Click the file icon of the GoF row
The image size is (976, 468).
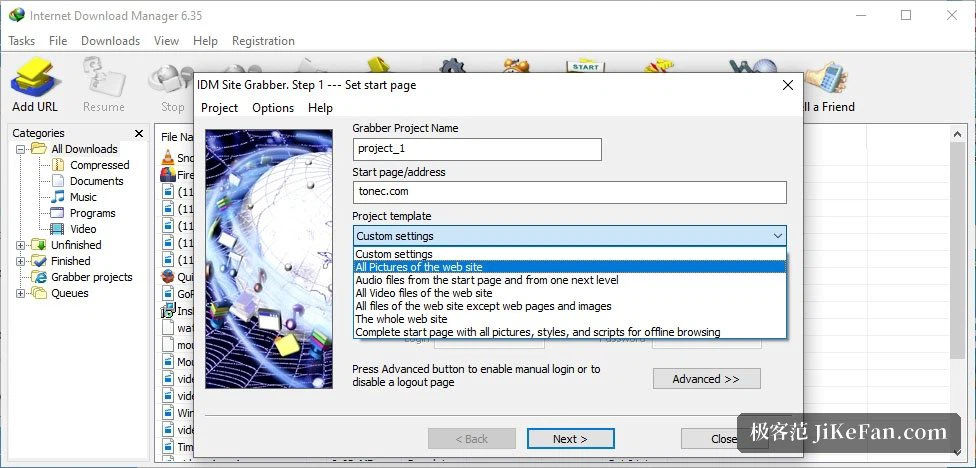[168, 293]
